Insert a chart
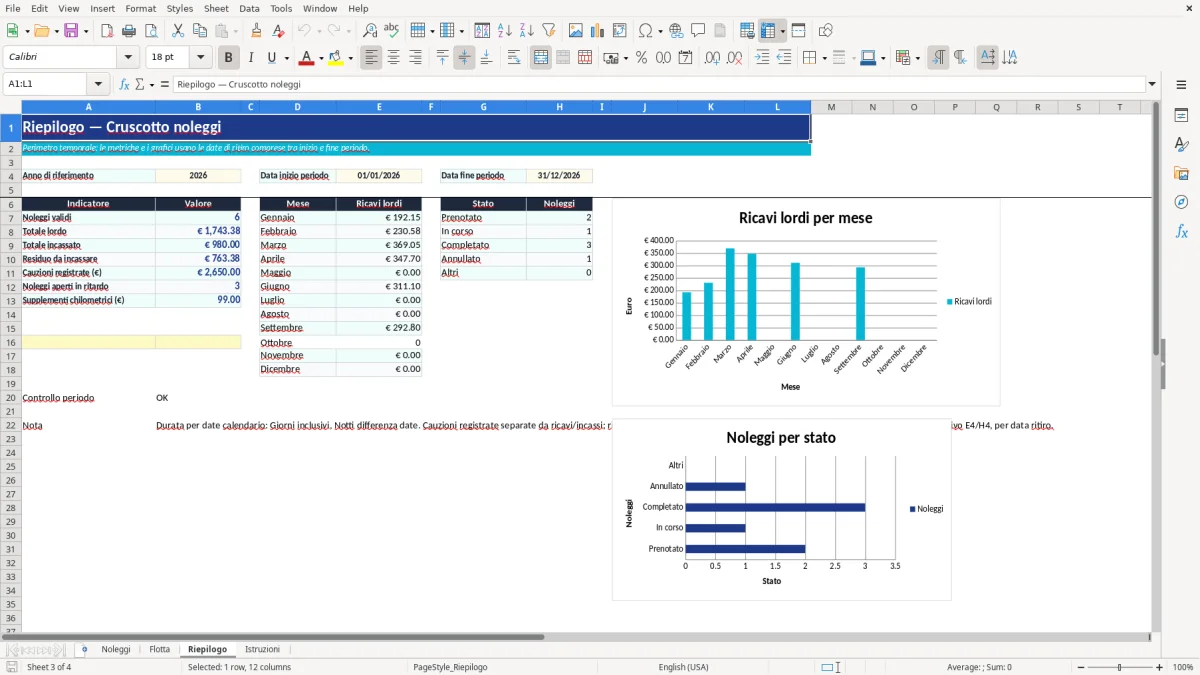 (598, 31)
